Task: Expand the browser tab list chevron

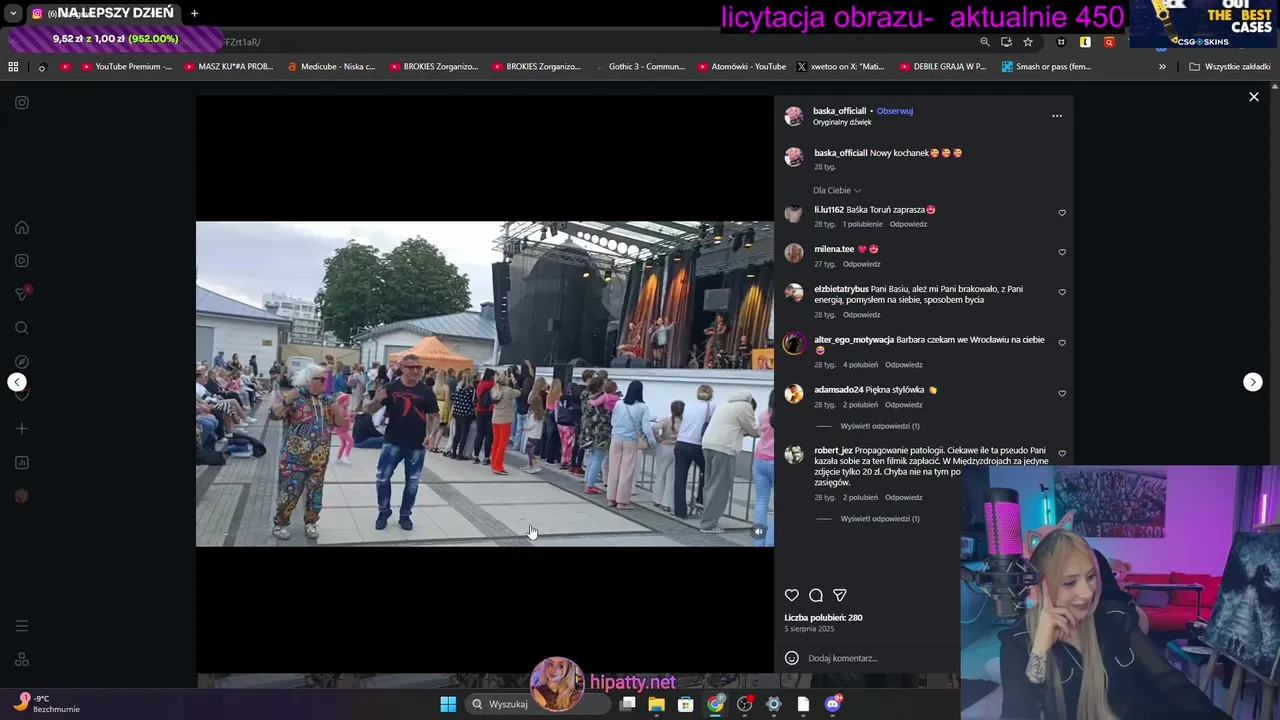Action: (x=13, y=13)
